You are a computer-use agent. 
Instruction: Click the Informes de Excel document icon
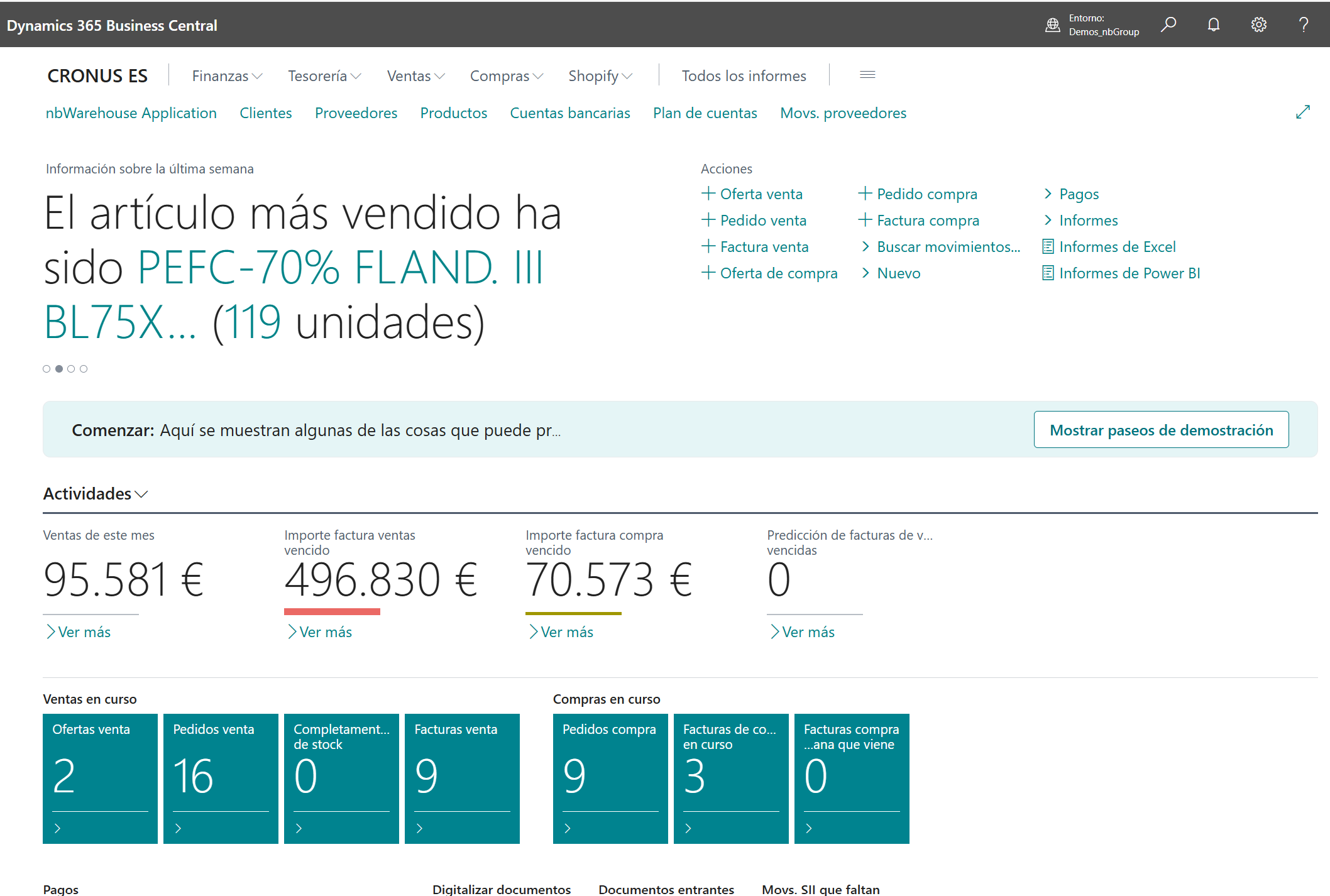1048,246
